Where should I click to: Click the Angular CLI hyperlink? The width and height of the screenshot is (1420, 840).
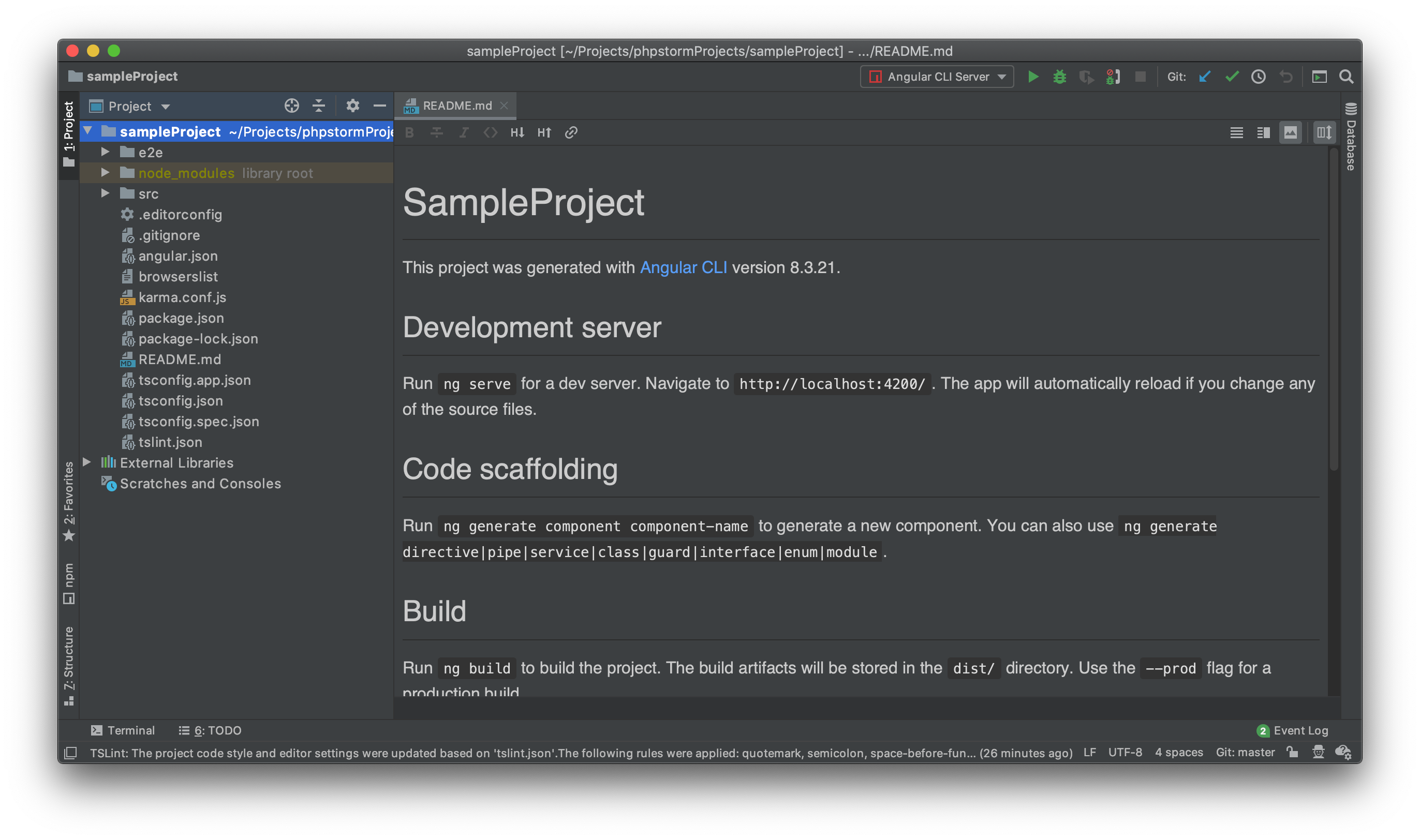pos(683,267)
